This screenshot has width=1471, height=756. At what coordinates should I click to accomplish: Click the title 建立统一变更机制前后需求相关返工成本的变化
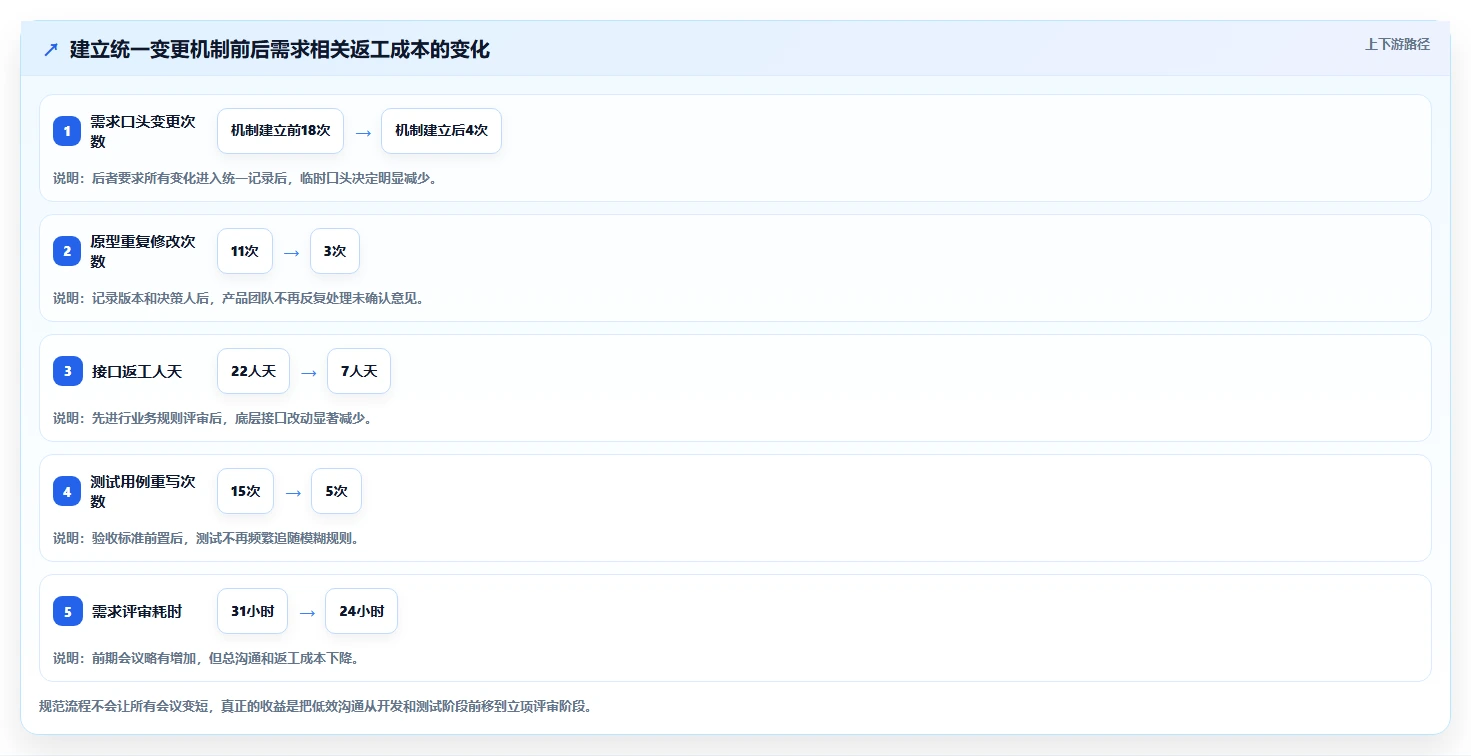pos(280,49)
